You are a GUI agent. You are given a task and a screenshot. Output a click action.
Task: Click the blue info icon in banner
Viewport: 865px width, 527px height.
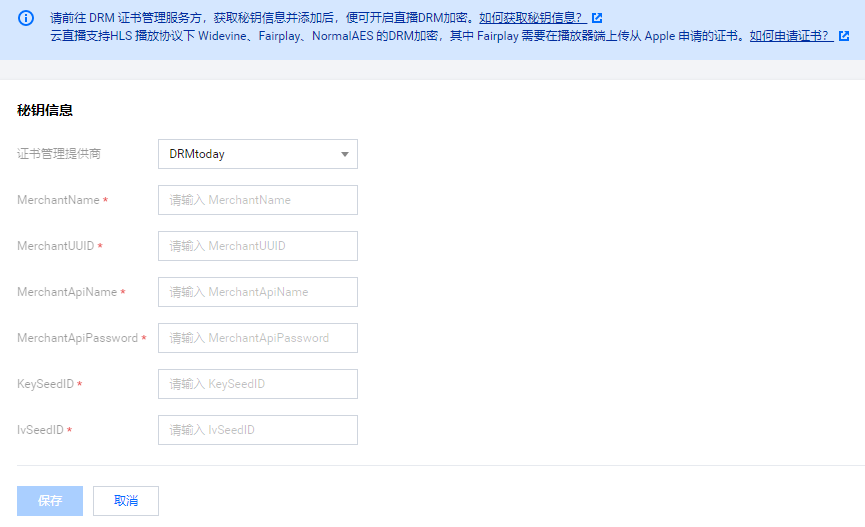[x=26, y=18]
